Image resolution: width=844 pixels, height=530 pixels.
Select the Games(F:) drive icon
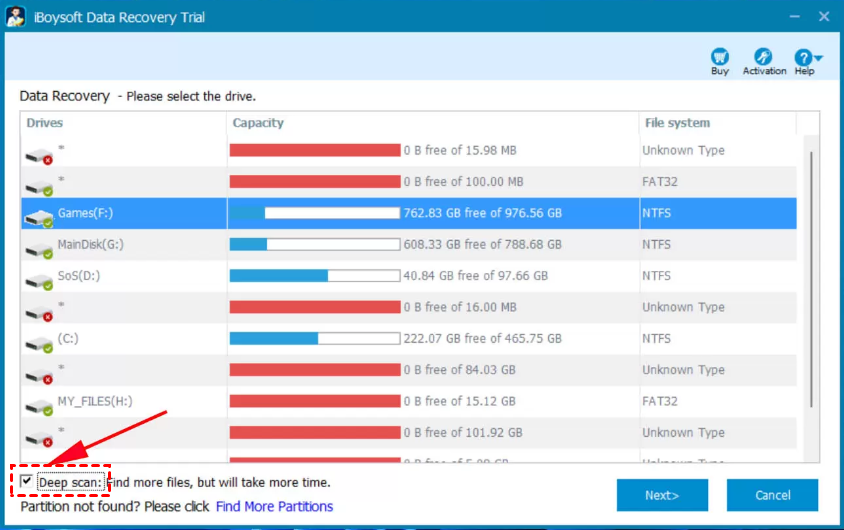(x=39, y=218)
